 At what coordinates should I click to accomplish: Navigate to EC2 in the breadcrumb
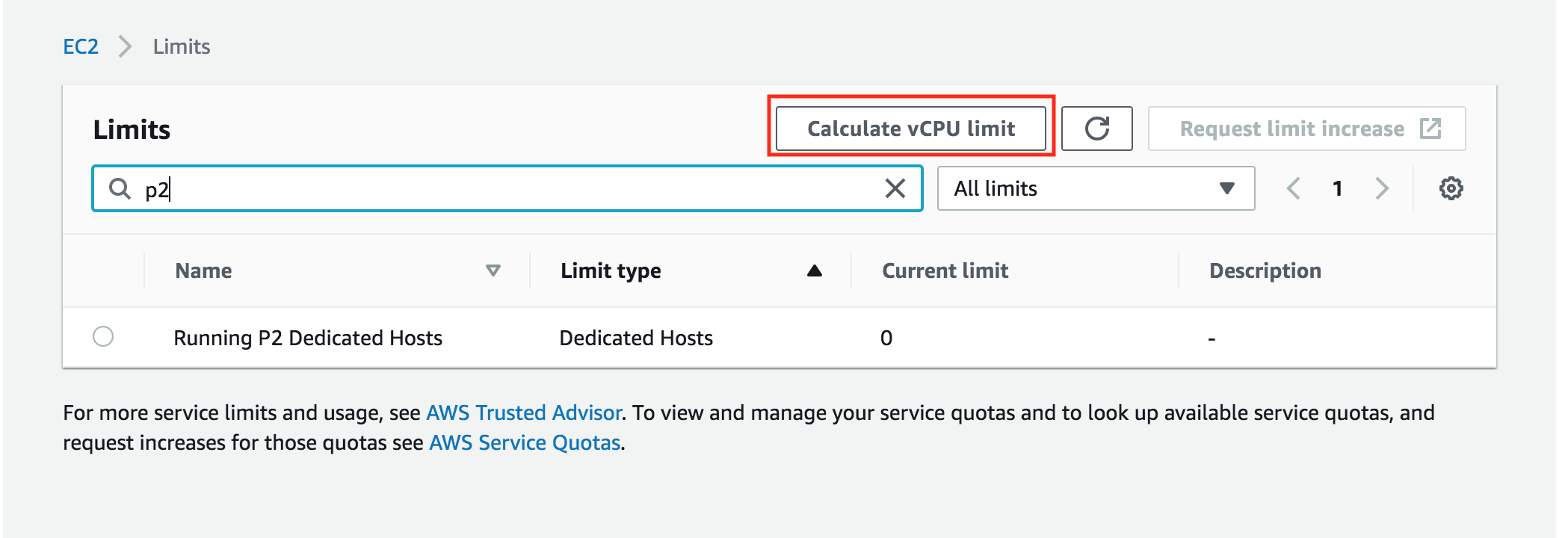[81, 46]
